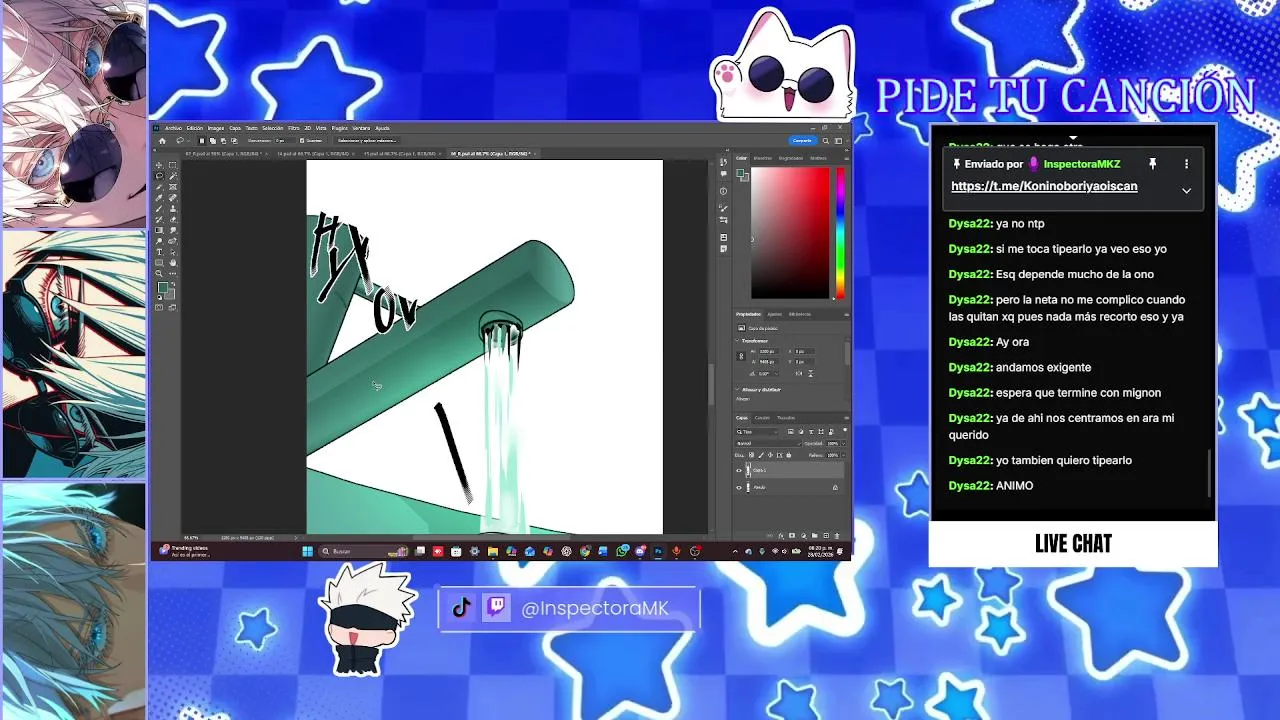Open the Filtro menu
This screenshot has width=1280, height=720.
294,128
